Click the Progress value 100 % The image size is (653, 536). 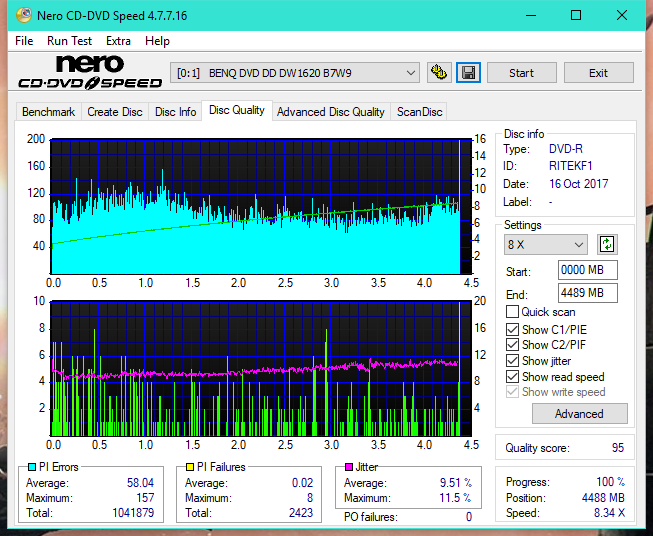pos(610,482)
